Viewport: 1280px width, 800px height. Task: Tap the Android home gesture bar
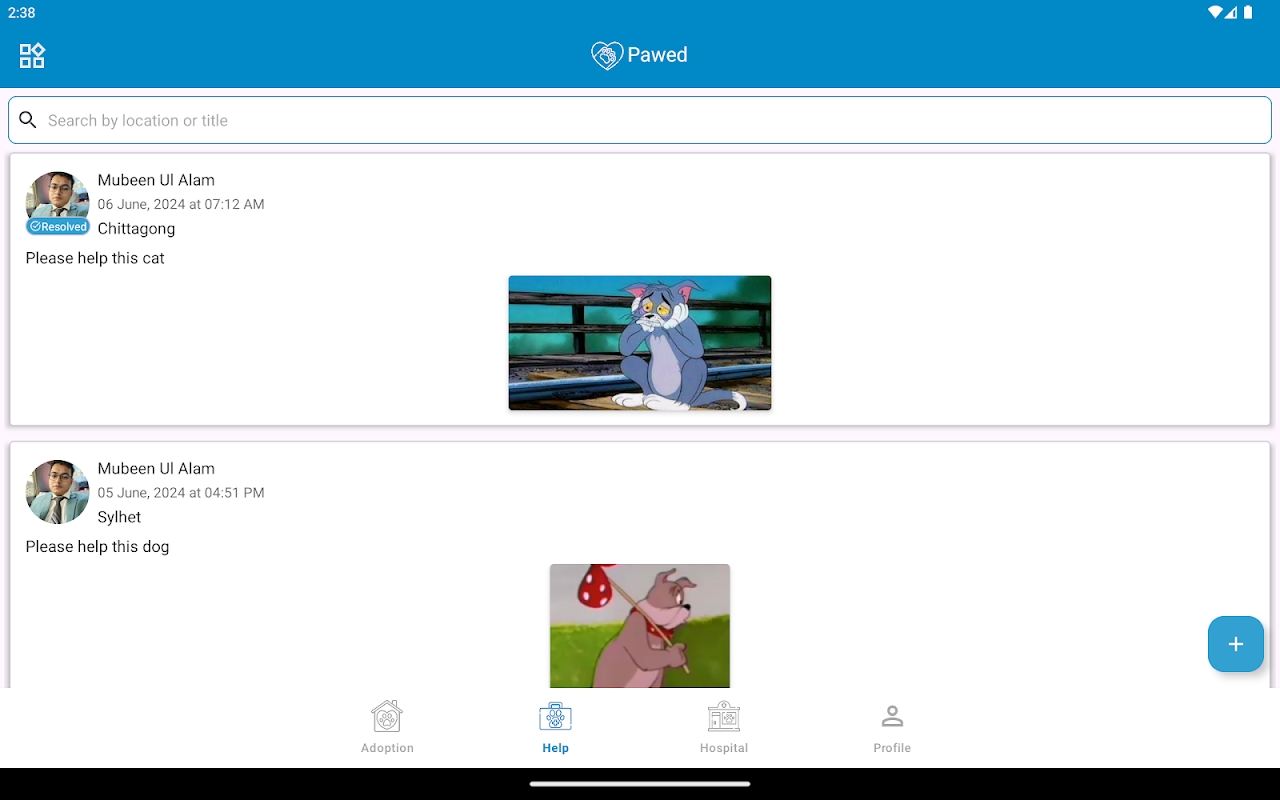[x=640, y=784]
